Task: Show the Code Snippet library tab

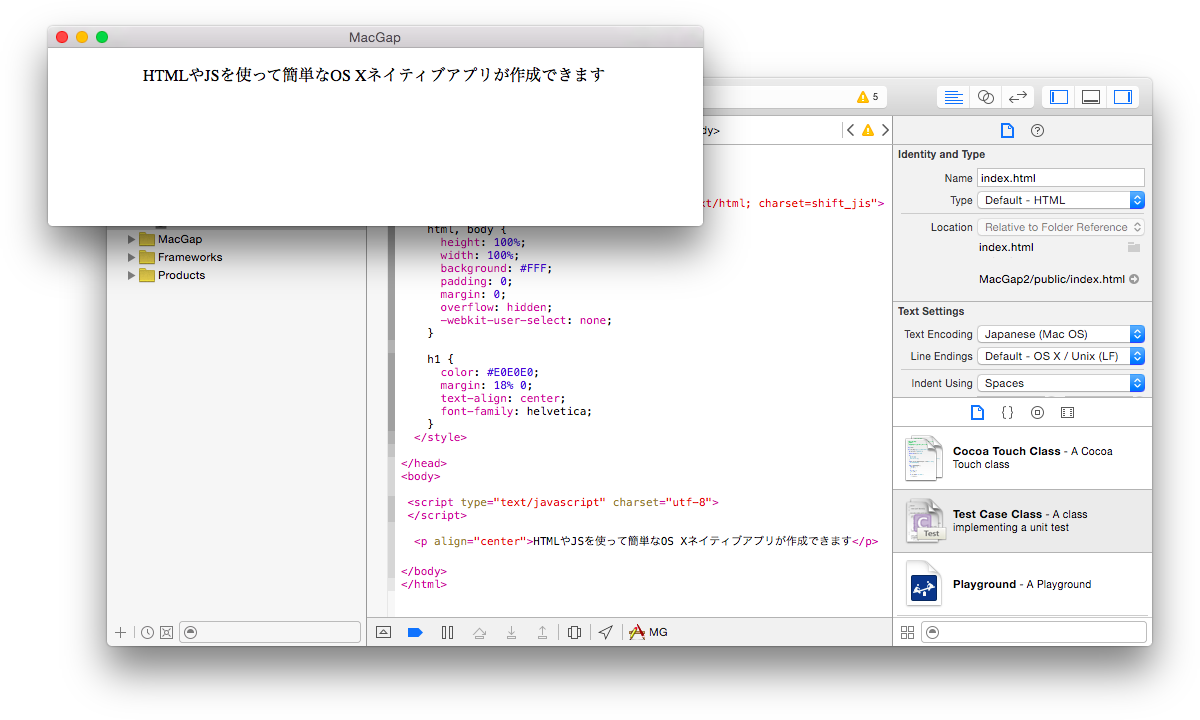Action: coord(1007,412)
